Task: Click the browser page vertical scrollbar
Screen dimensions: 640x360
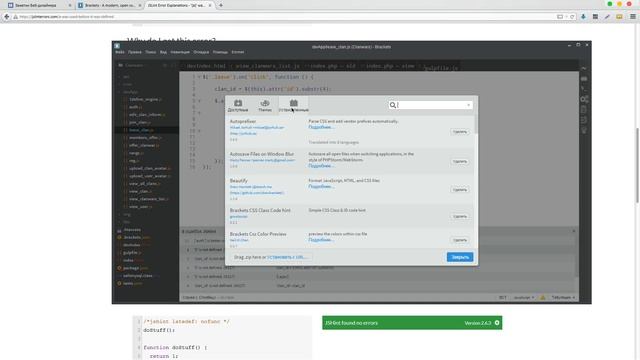Action: pos(637,165)
